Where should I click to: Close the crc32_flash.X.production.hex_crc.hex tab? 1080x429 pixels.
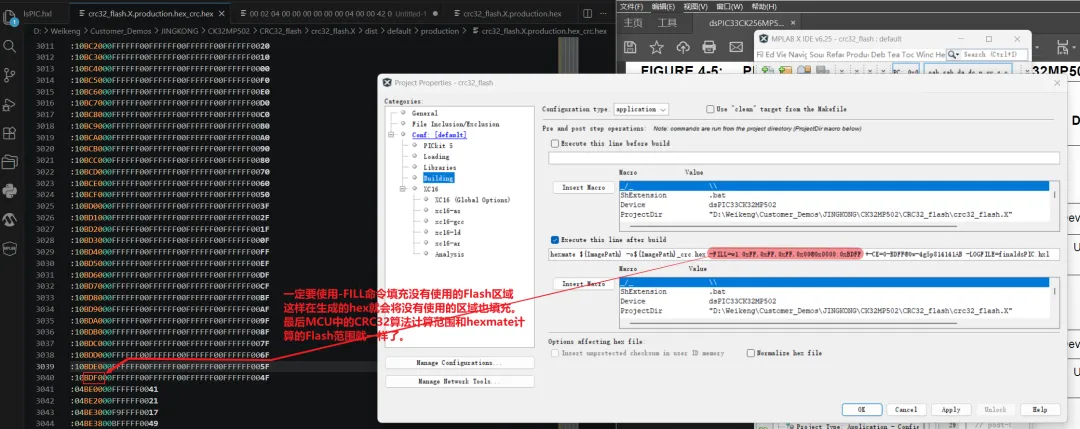coord(222,13)
